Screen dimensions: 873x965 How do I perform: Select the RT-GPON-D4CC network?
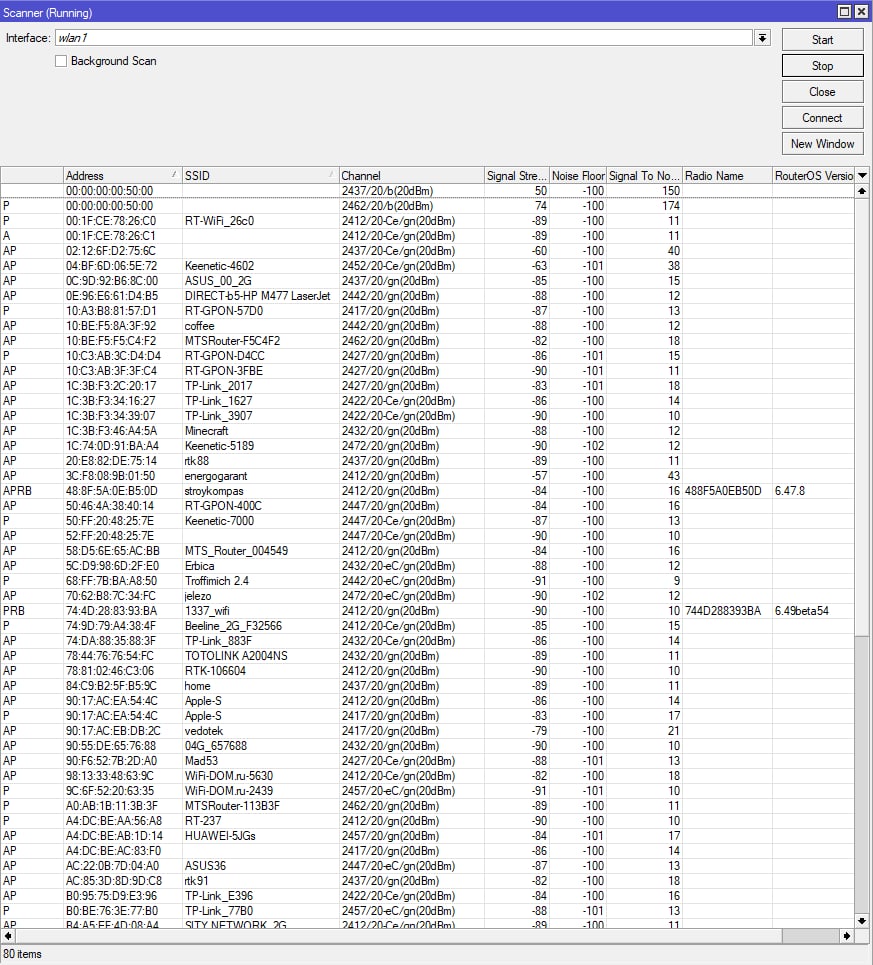pyautogui.click(x=427, y=356)
